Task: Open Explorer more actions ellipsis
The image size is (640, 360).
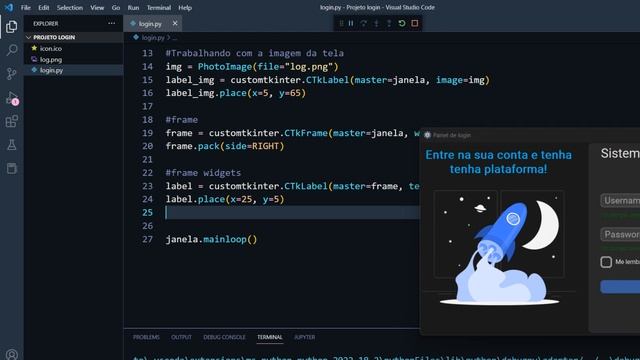Action: coord(111,23)
